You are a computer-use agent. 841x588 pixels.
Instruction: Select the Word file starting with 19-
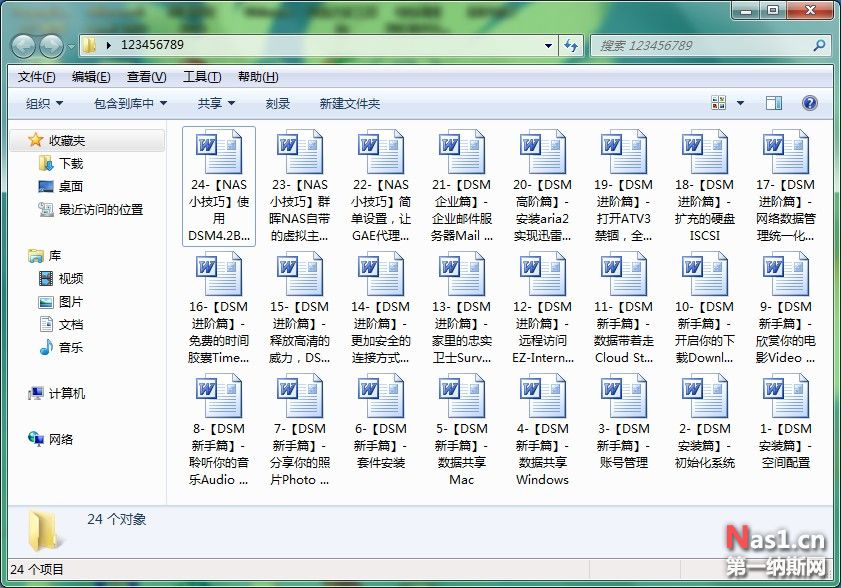[624, 186]
